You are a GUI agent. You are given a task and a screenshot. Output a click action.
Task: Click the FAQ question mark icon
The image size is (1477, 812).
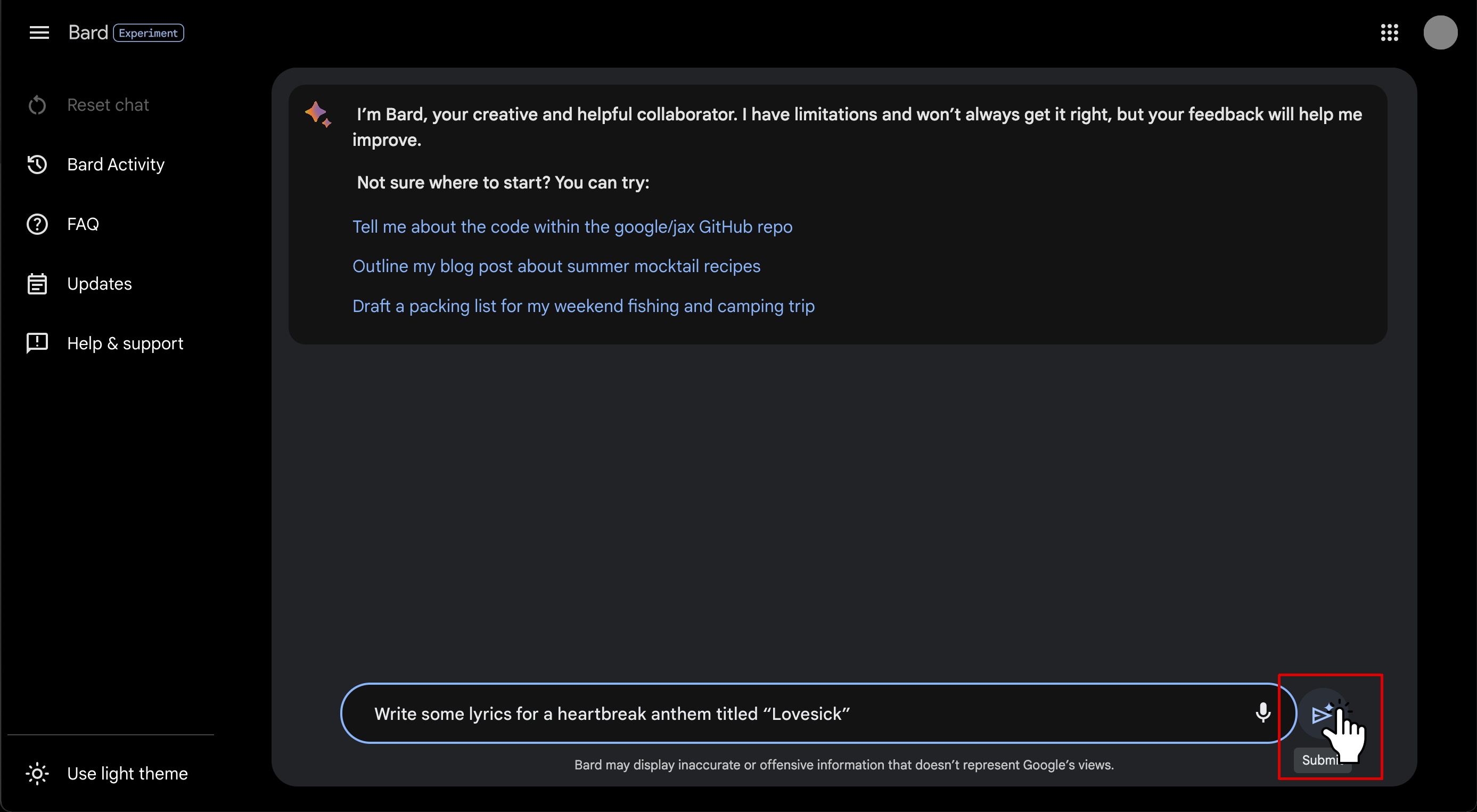[37, 224]
